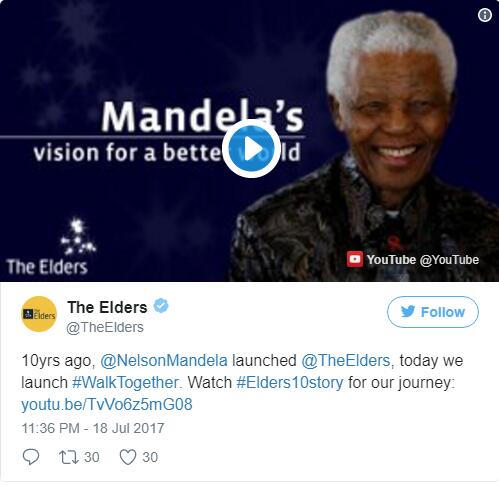Click The Elders star logo in video

click(78, 236)
